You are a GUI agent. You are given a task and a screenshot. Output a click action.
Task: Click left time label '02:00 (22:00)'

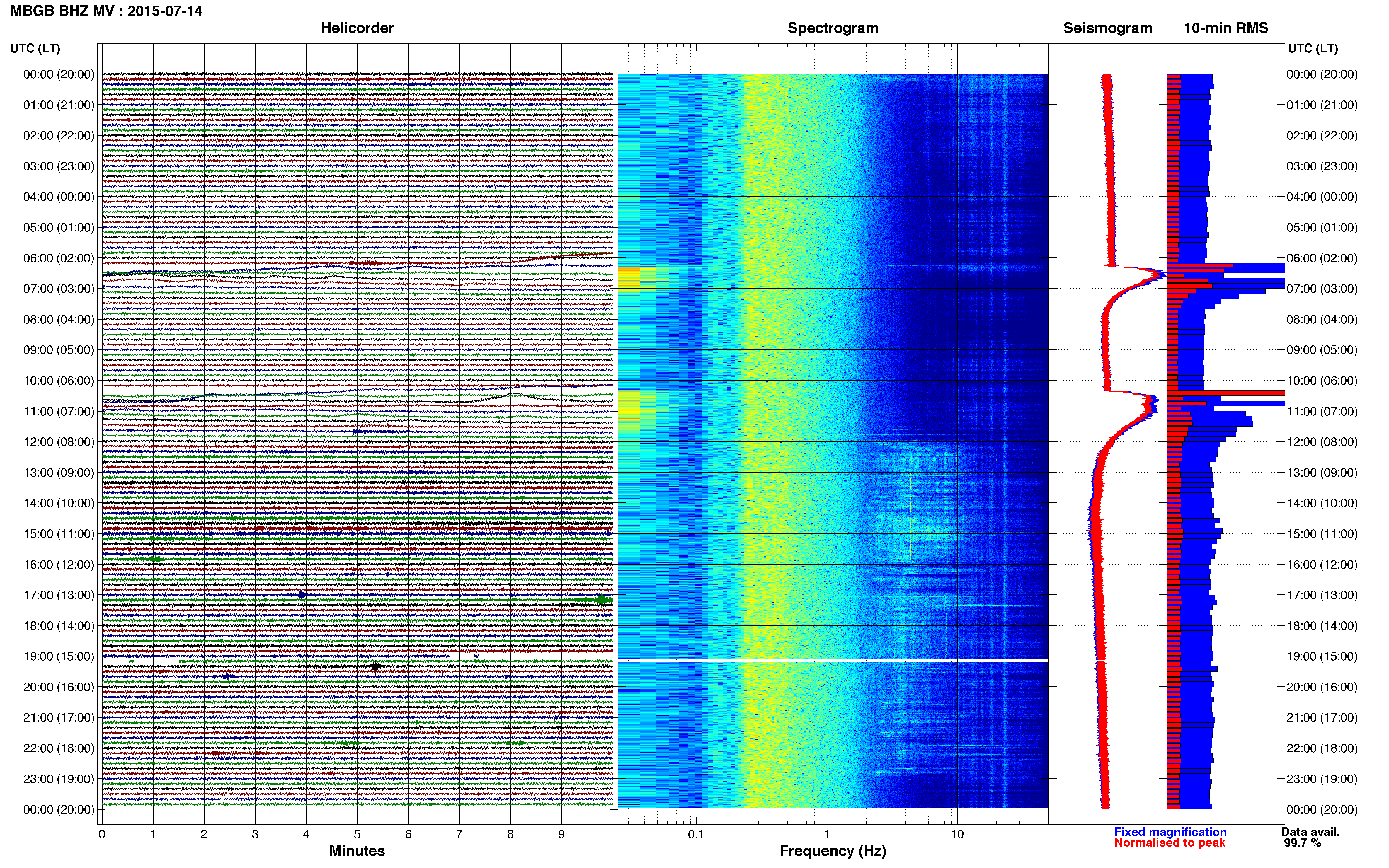(59, 135)
